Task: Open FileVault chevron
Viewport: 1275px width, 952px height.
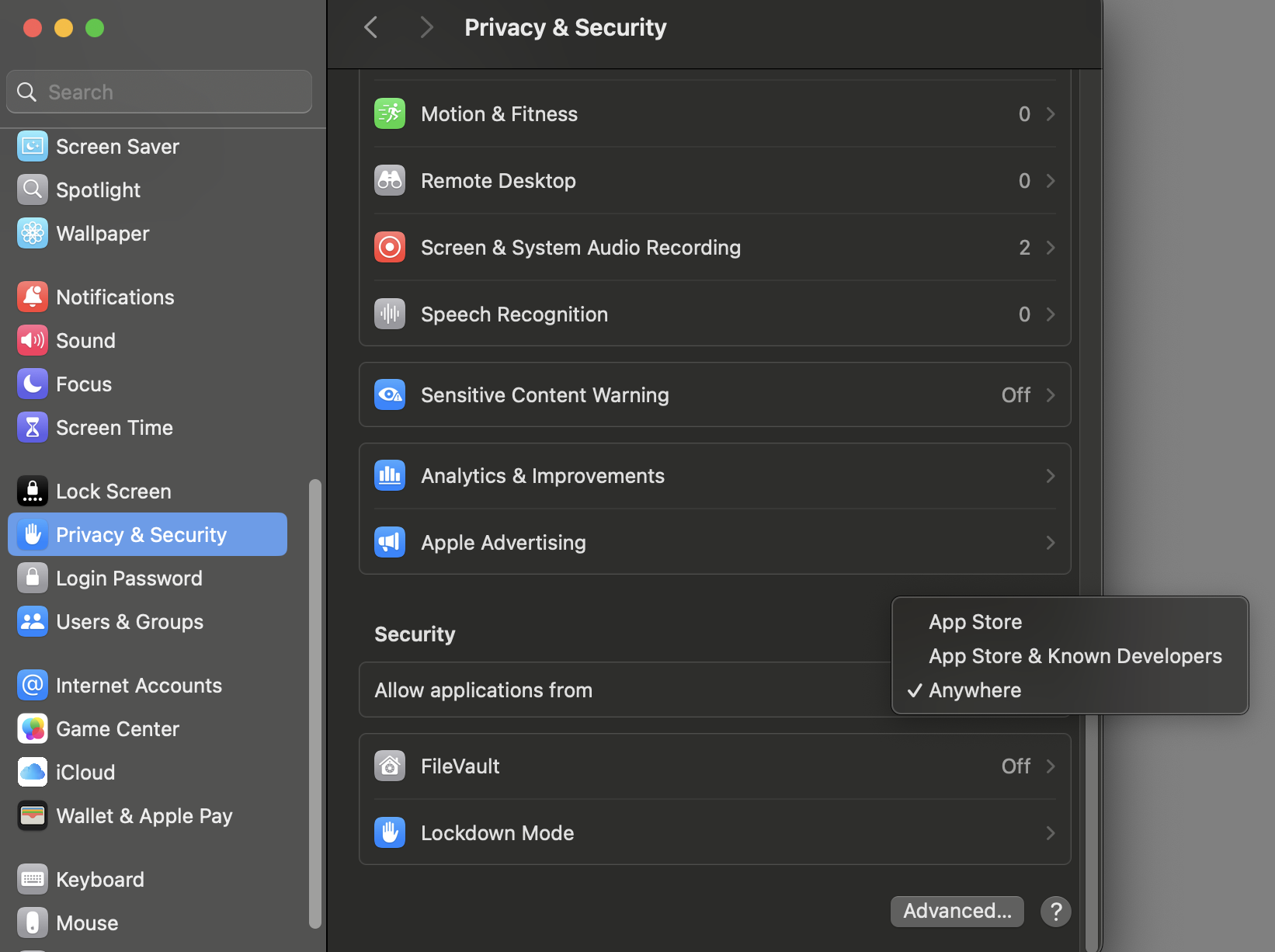Action: [x=1051, y=766]
